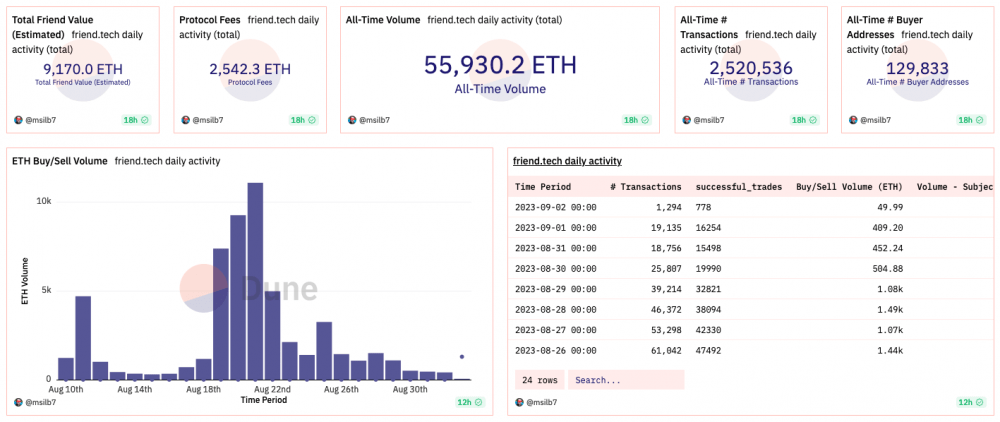Sort by the successful_trades column header

click(x=739, y=187)
